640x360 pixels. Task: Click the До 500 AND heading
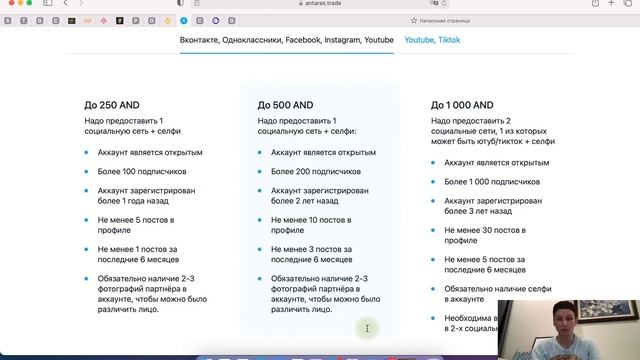coord(285,105)
